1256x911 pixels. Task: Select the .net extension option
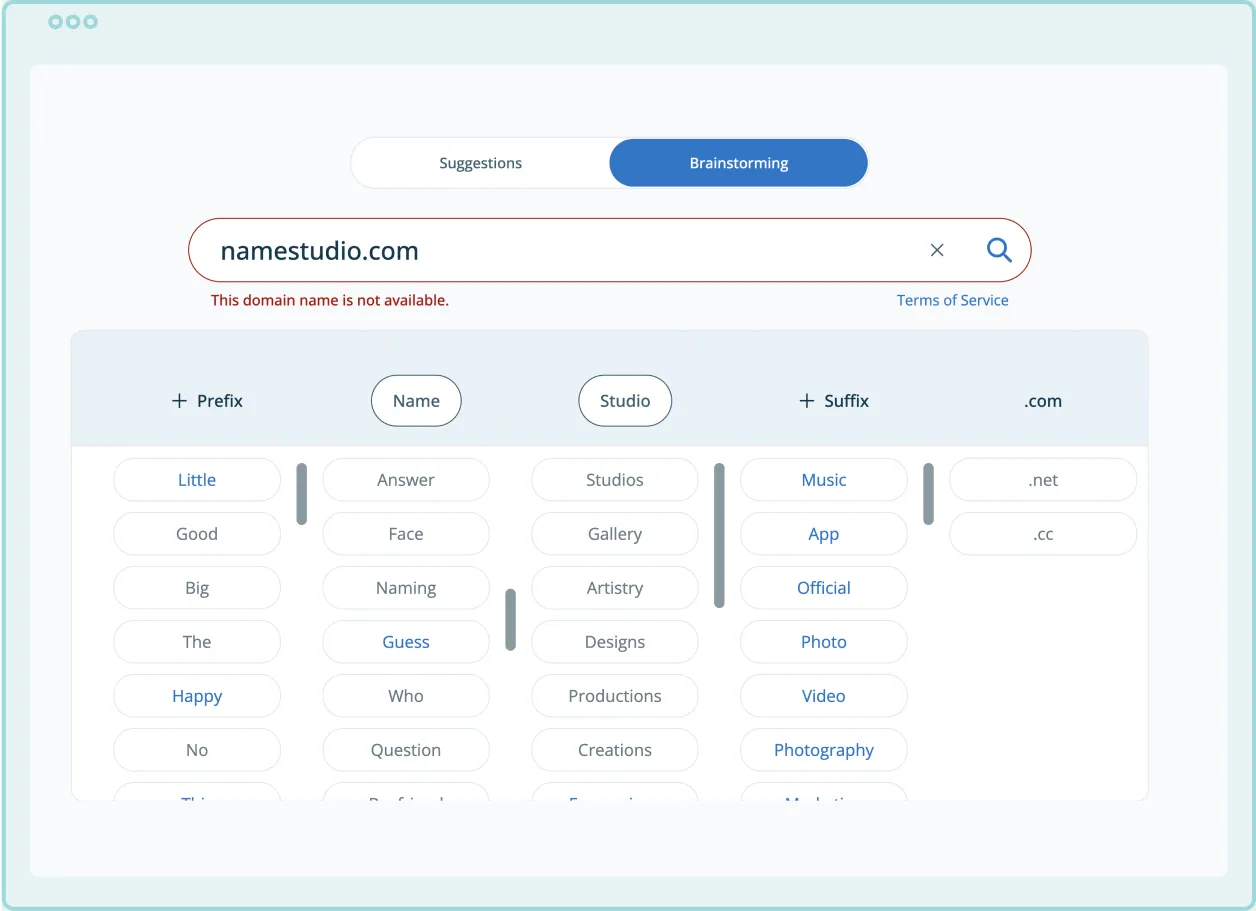pyautogui.click(x=1043, y=479)
